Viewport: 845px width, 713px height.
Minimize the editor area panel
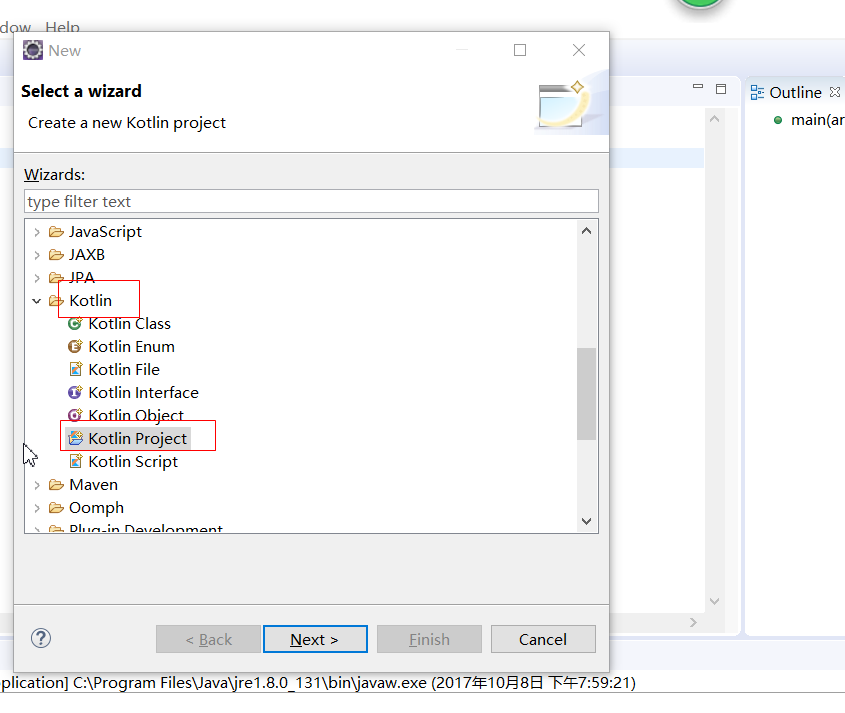698,86
